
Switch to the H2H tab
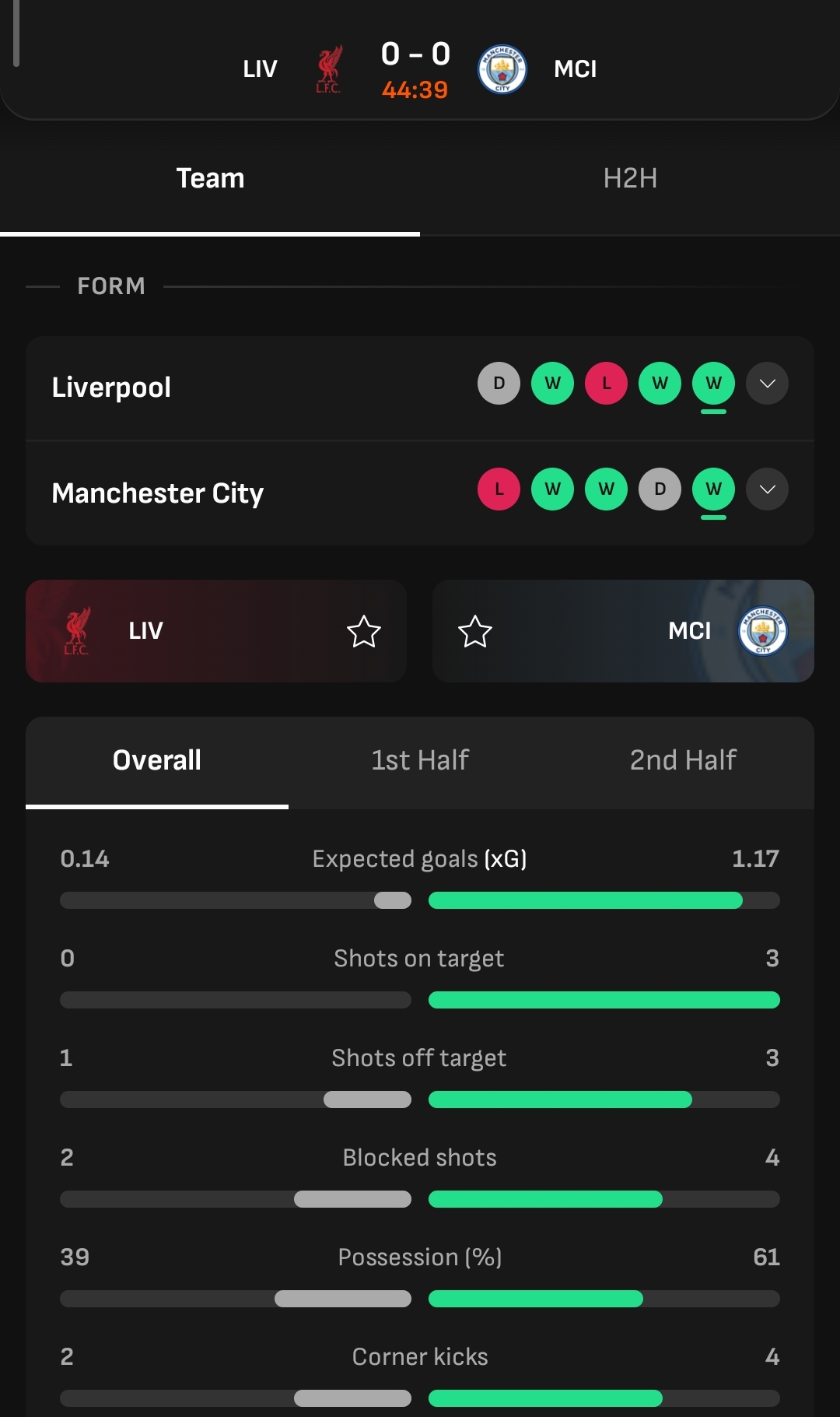630,179
